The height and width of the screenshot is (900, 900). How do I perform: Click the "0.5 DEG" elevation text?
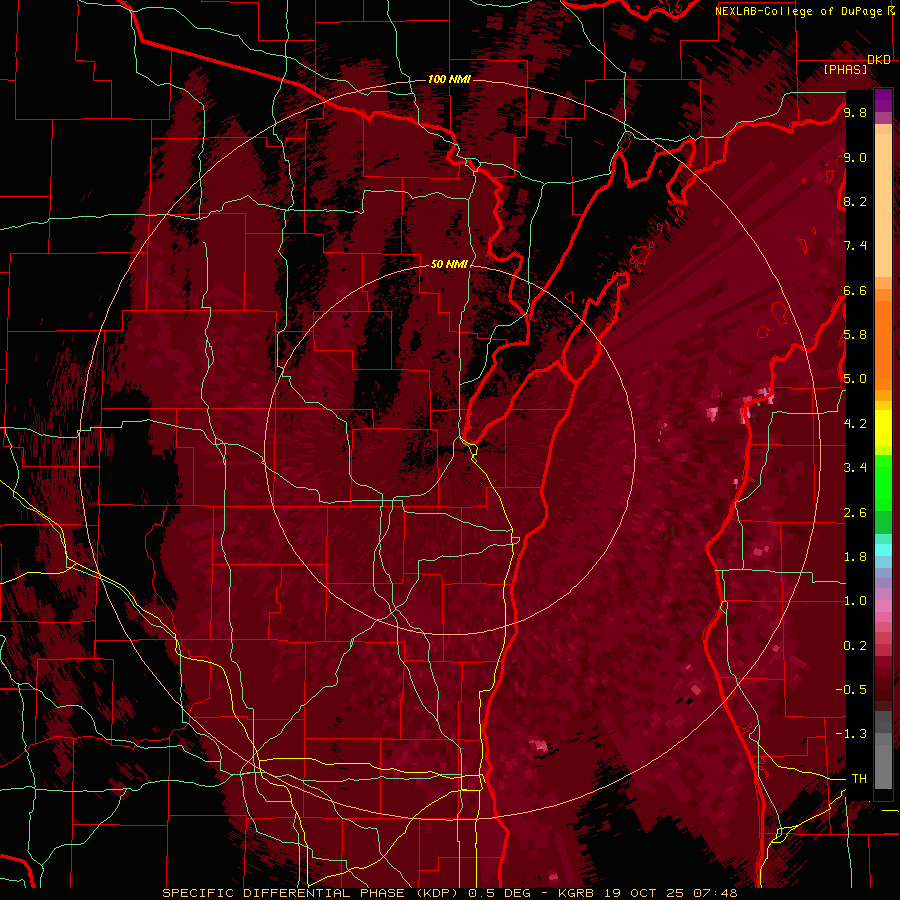click(498, 893)
